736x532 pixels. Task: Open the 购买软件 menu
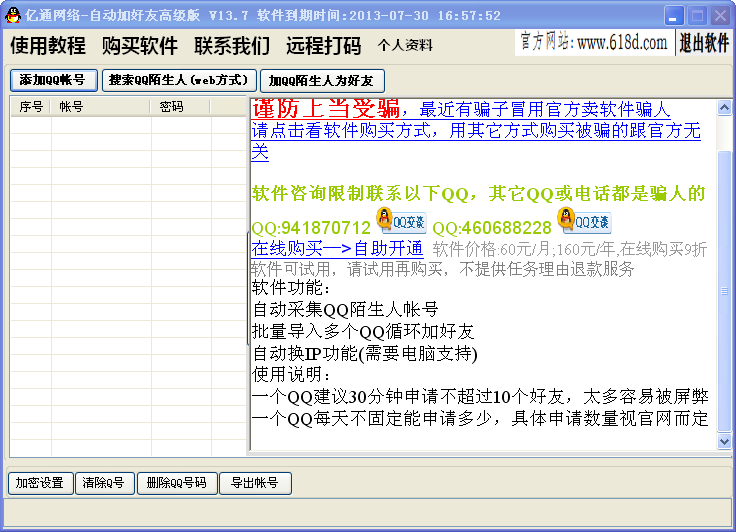click(x=139, y=46)
